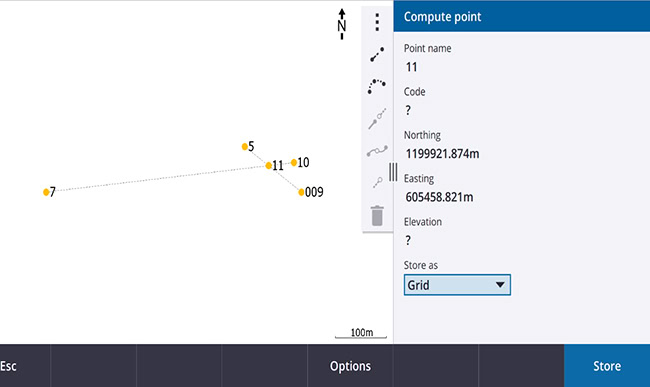Viewport: 650px width, 387px height.
Task: Tap the Store button
Action: pos(607,366)
